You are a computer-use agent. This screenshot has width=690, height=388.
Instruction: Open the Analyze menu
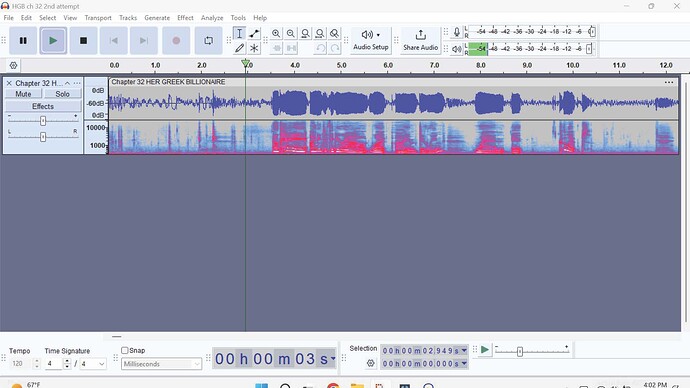click(x=212, y=18)
